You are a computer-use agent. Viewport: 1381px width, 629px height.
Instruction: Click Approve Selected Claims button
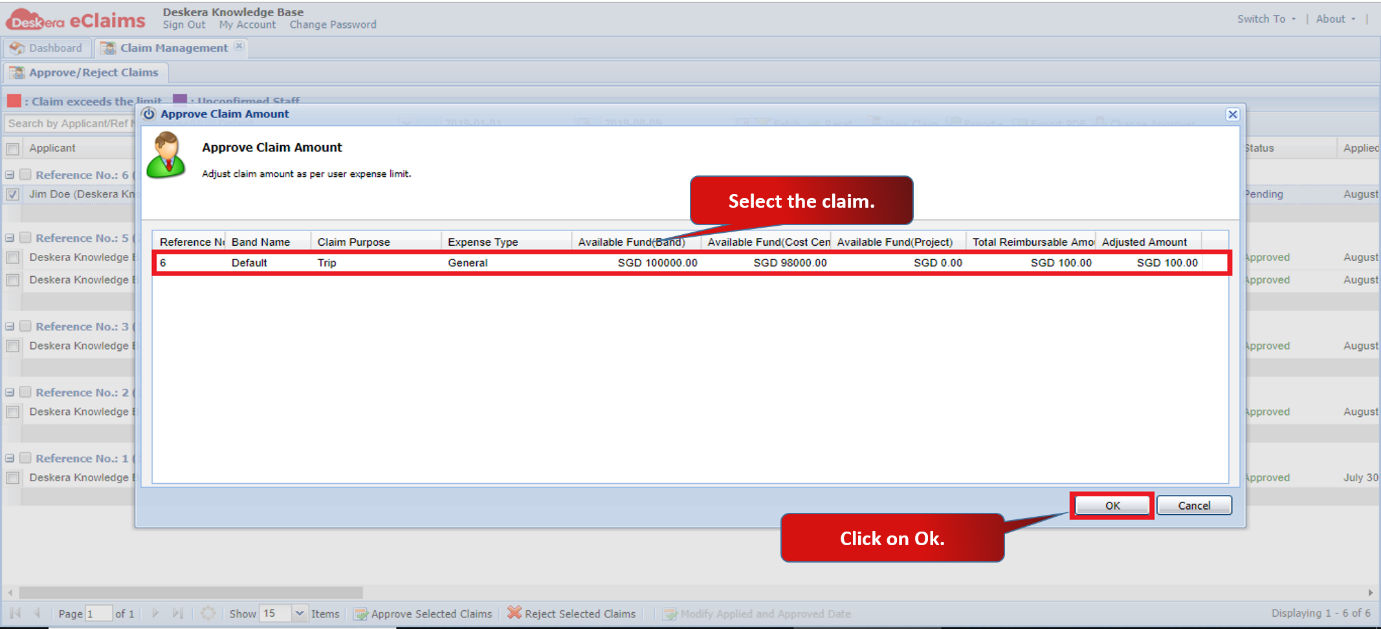pyautogui.click(x=422, y=614)
